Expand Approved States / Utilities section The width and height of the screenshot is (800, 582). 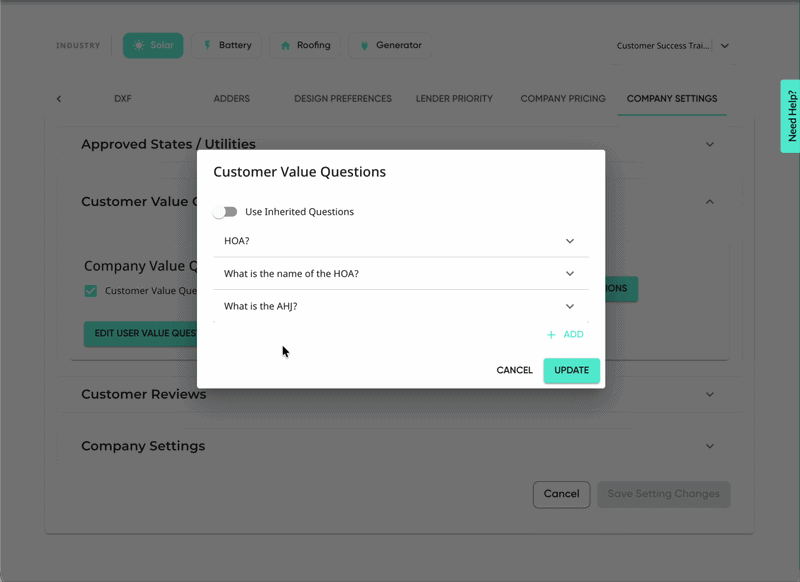(x=710, y=144)
